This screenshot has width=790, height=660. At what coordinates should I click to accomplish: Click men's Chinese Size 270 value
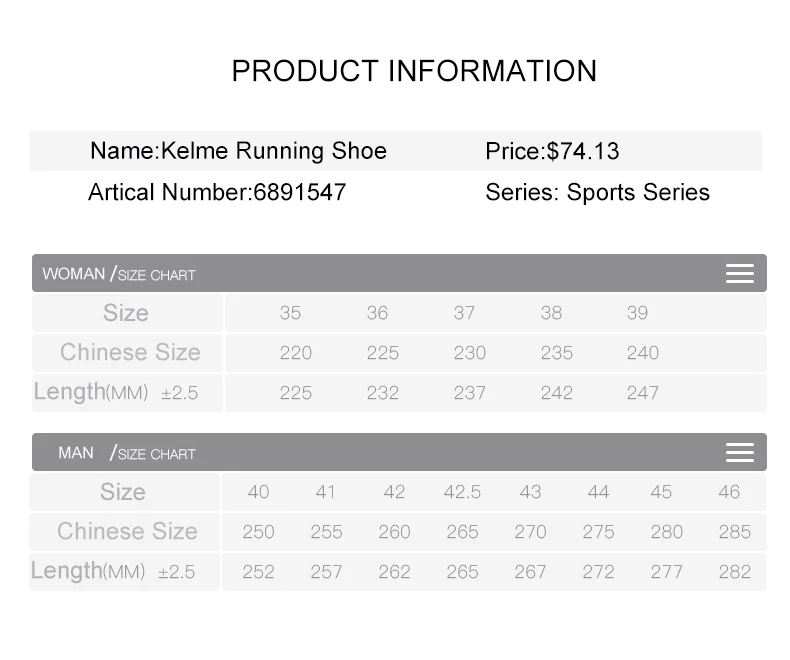tap(530, 532)
